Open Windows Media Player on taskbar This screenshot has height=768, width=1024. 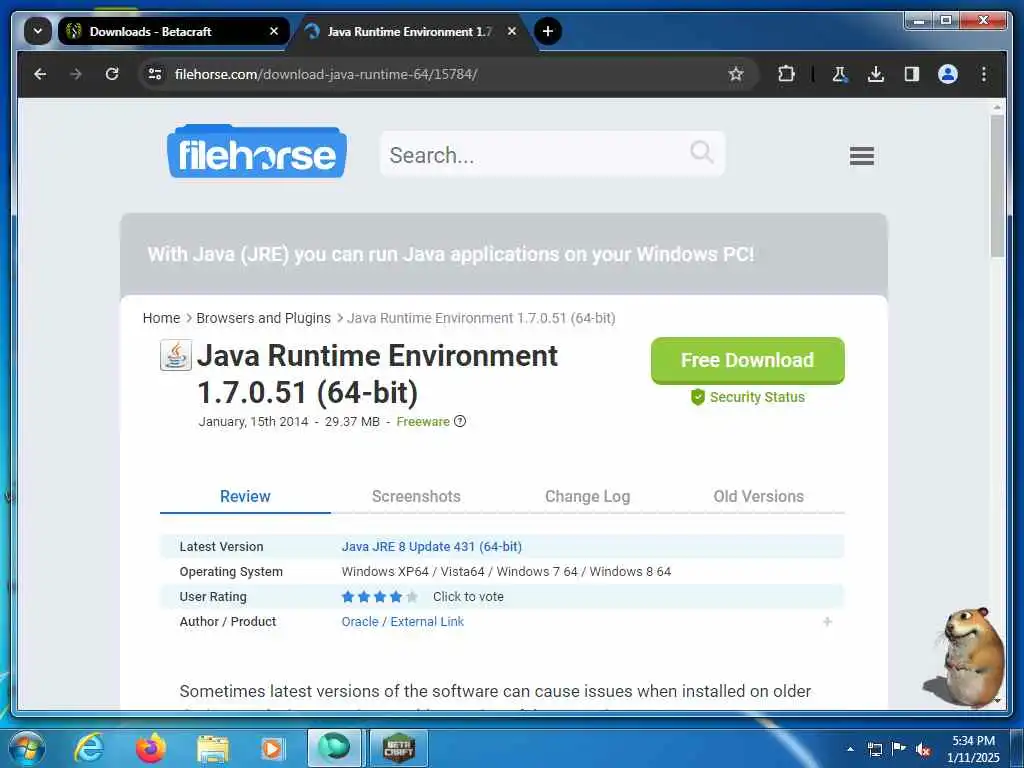[x=272, y=748]
